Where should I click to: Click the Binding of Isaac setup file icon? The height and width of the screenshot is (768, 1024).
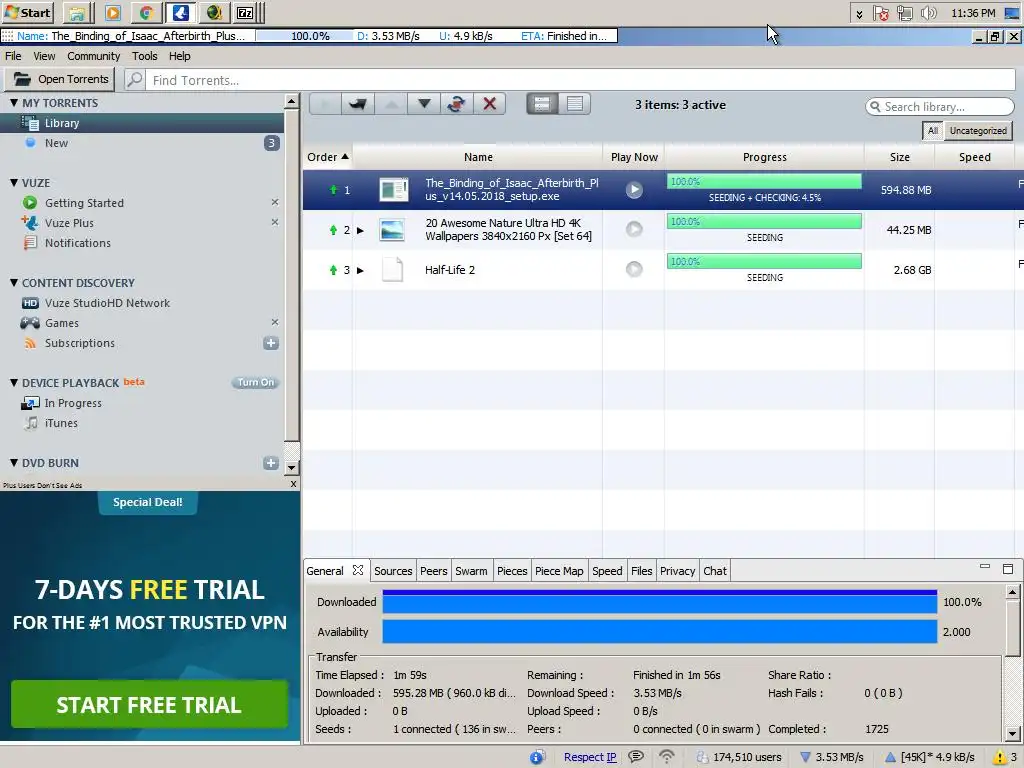coord(394,190)
